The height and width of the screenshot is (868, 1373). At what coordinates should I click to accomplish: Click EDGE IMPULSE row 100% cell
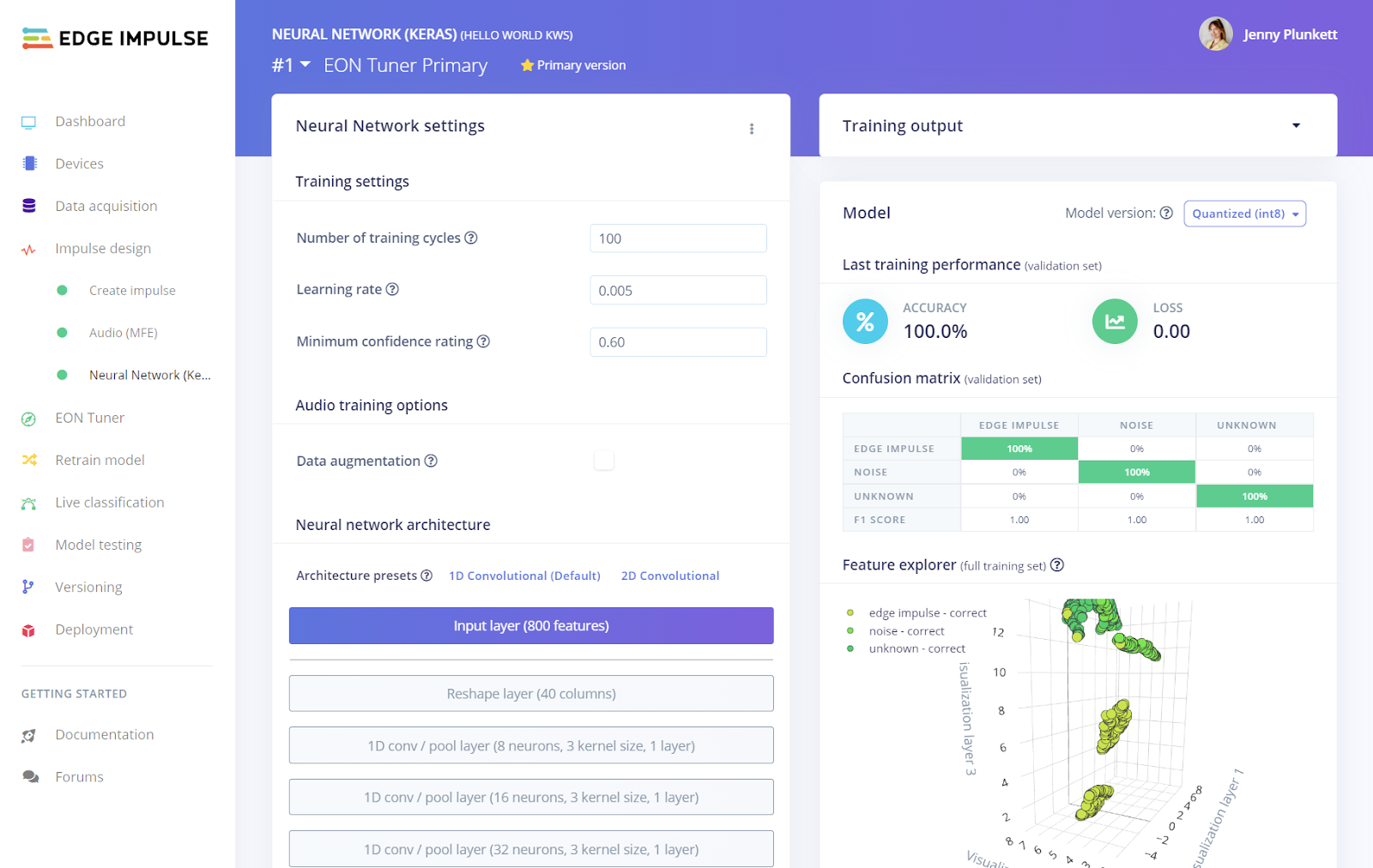click(1019, 449)
